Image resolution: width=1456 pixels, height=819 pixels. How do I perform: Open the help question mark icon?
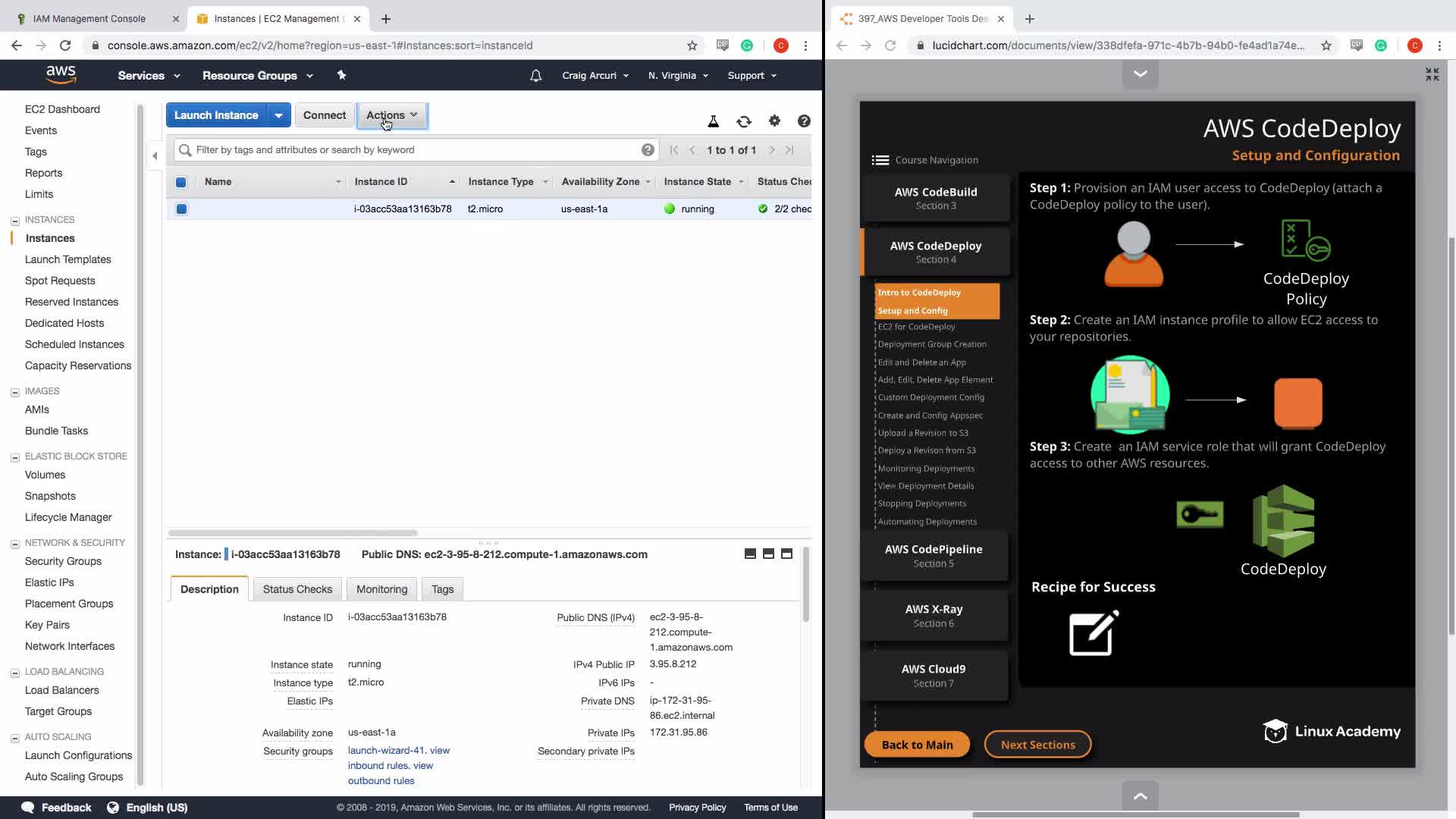click(x=804, y=121)
